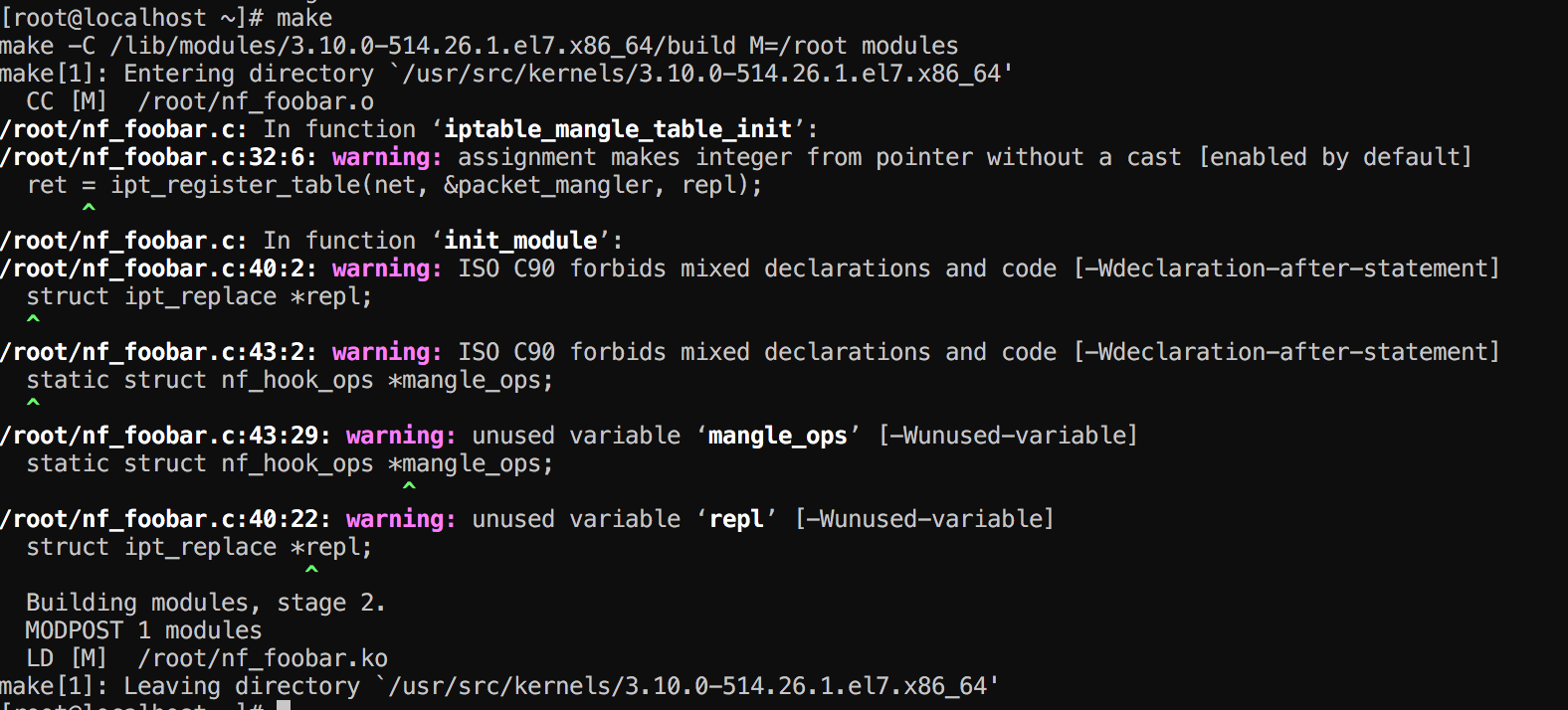The width and height of the screenshot is (1568, 710).
Task: Click the 'MODPOST 1 modules' line
Action: click(143, 630)
